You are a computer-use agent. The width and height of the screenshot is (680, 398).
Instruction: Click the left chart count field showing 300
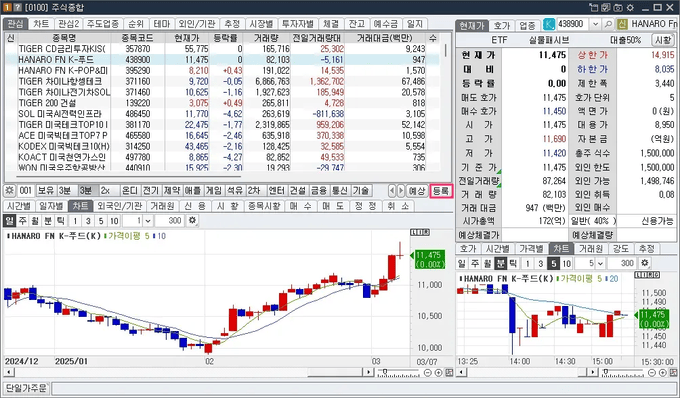click(169, 221)
